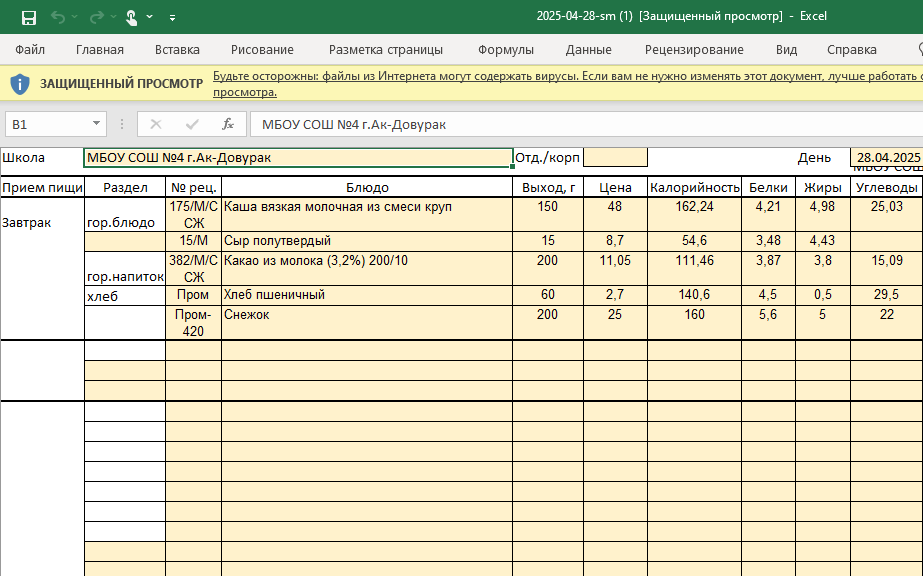Expand the Touch/Mouse mode dropdown arrow
This screenshot has height=576, width=923.
149,17
